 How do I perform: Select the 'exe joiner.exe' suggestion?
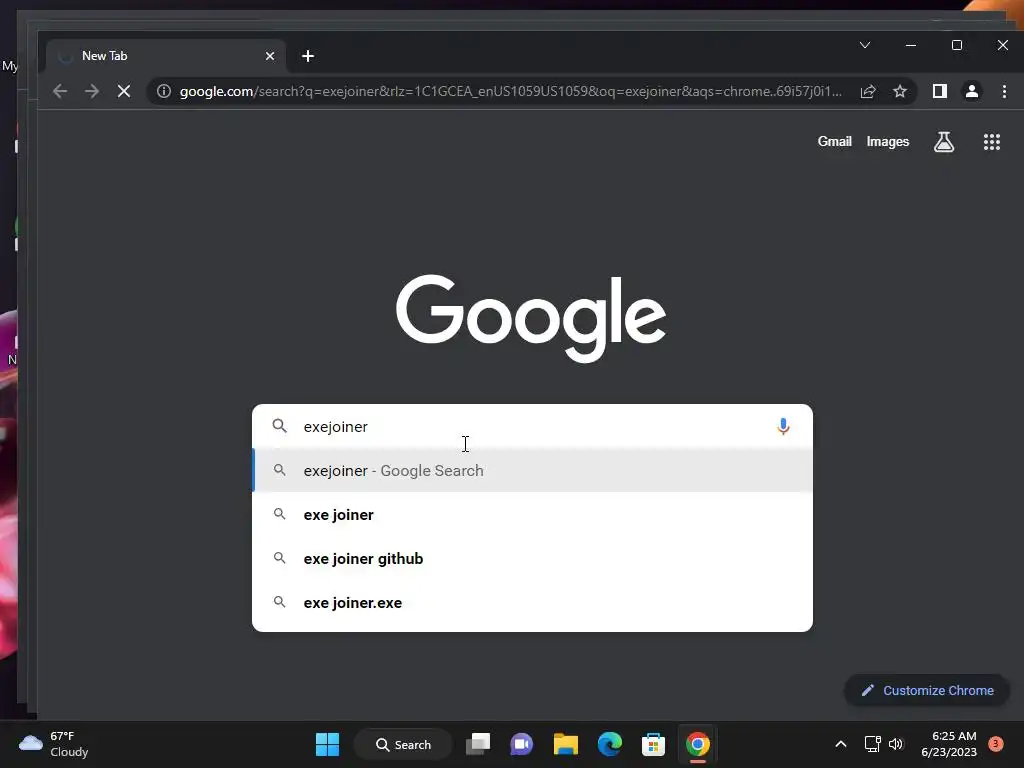(x=532, y=603)
